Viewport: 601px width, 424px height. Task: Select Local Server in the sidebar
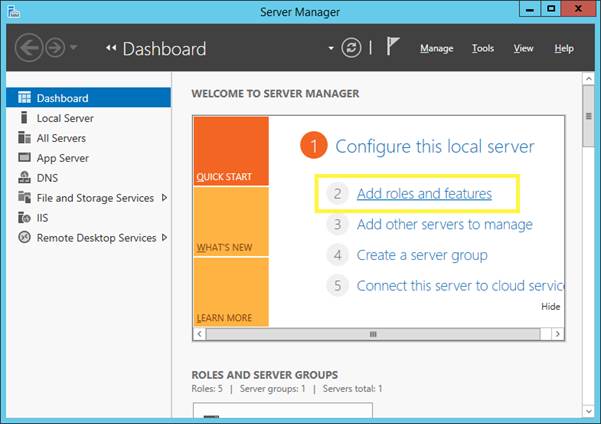(89, 118)
